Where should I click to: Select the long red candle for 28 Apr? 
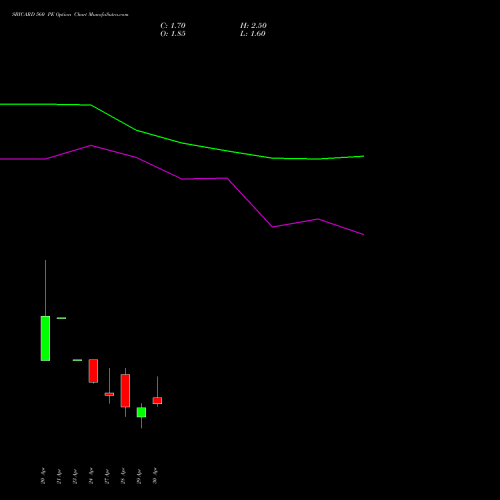point(125,390)
